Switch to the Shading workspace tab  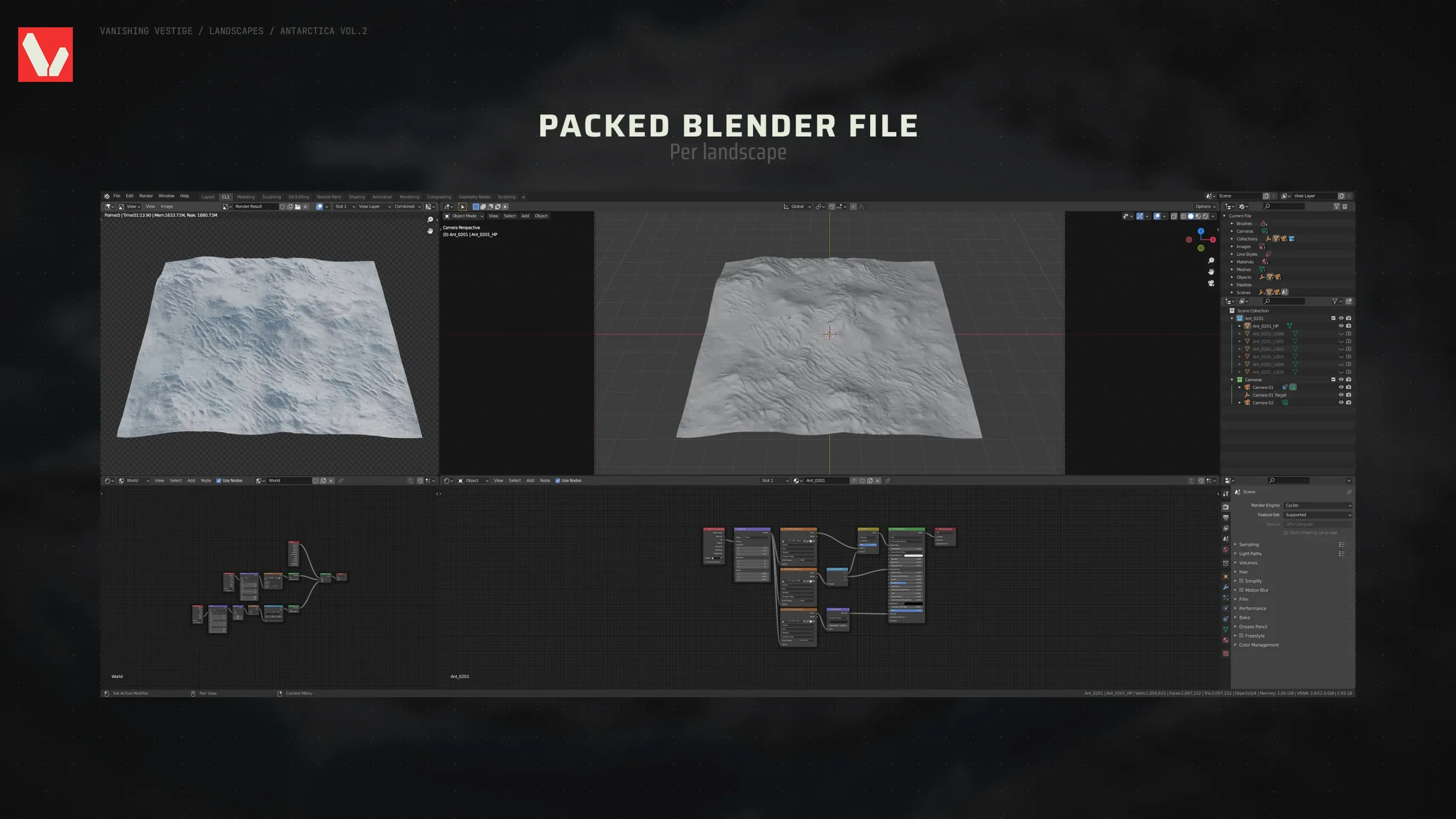pyautogui.click(x=357, y=197)
